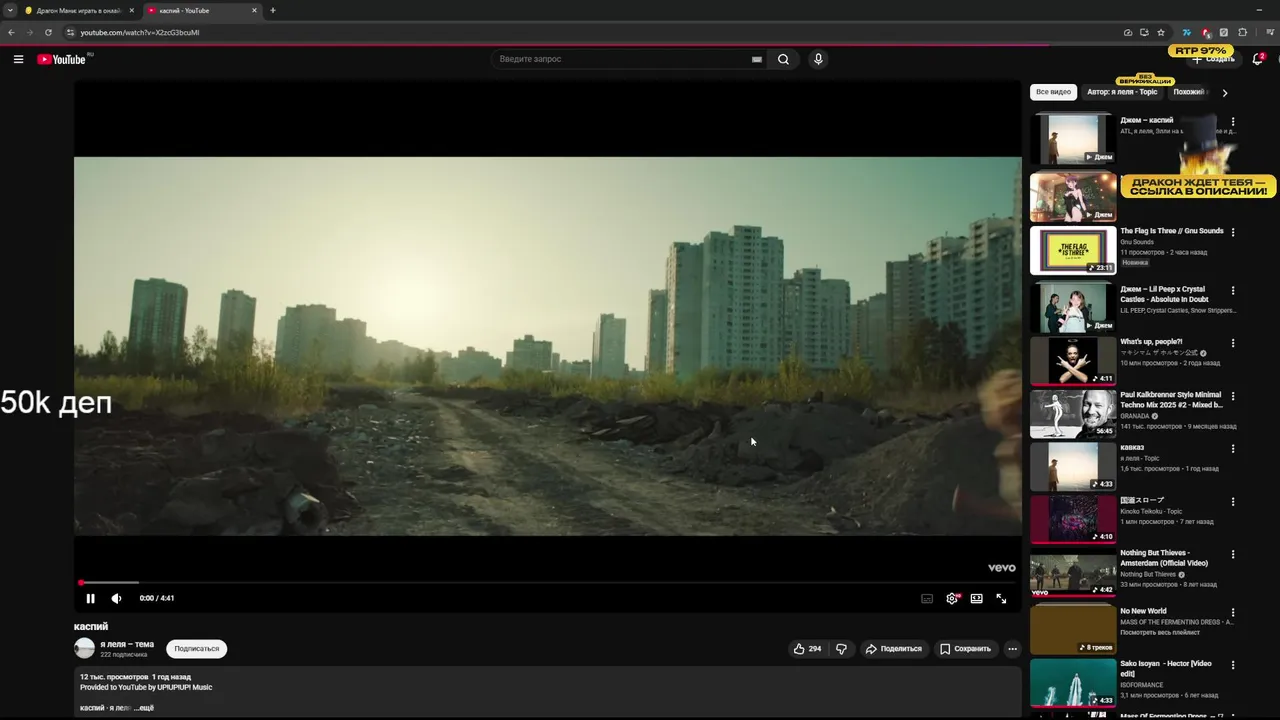Open Nothing But Thieves - Amsterdam video
Viewport: 1280px width, 720px height.
[x=1073, y=574]
